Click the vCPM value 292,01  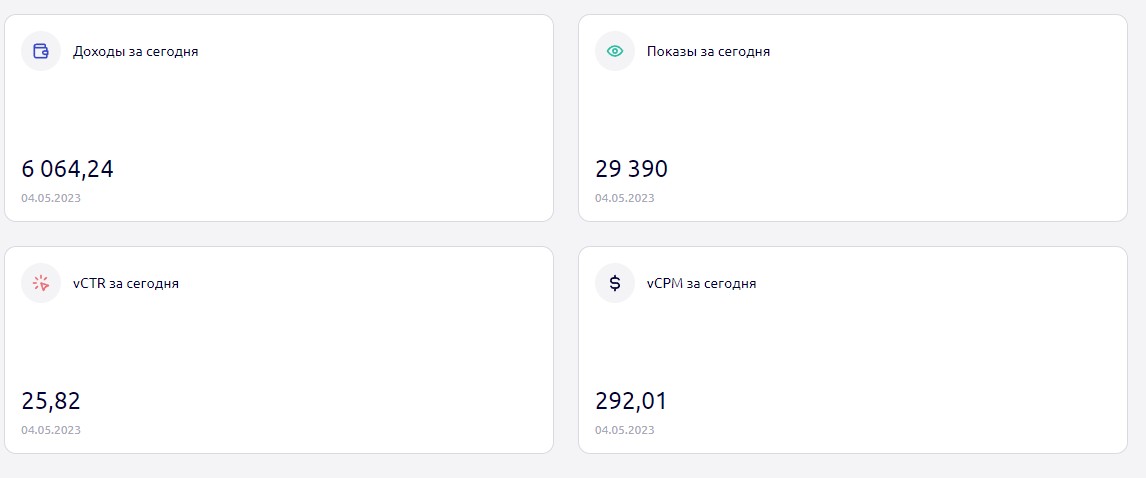[x=631, y=401]
